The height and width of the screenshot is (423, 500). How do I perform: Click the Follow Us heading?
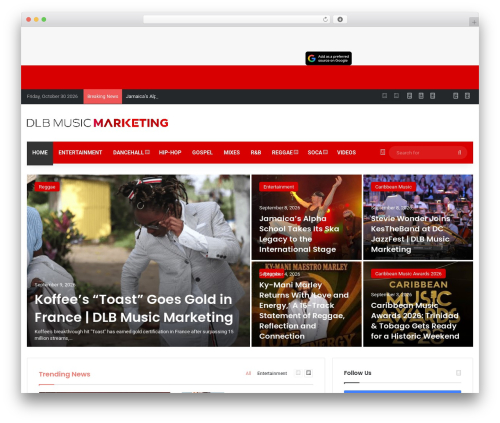point(357,373)
